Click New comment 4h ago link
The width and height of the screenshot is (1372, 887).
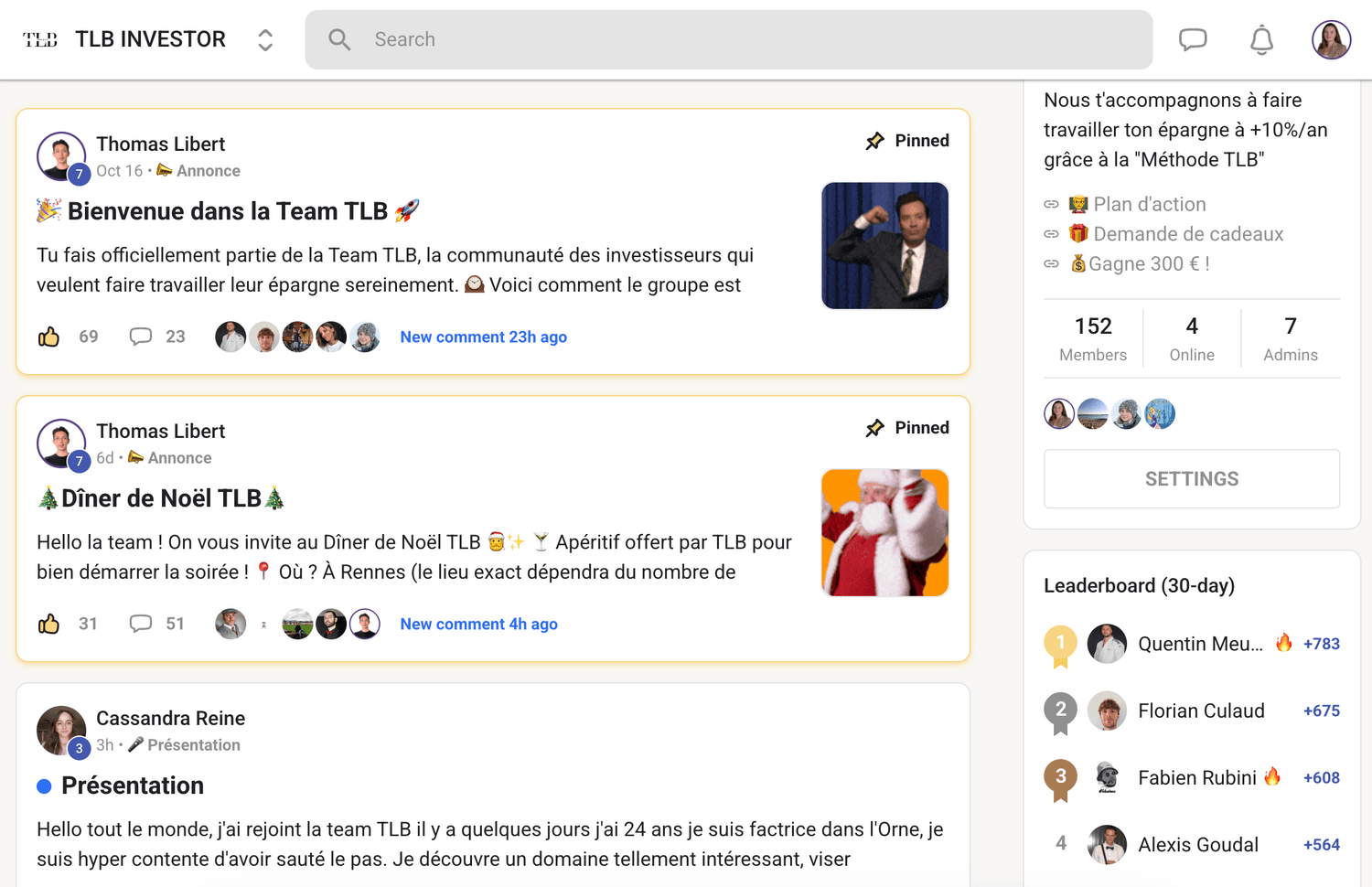pos(478,624)
